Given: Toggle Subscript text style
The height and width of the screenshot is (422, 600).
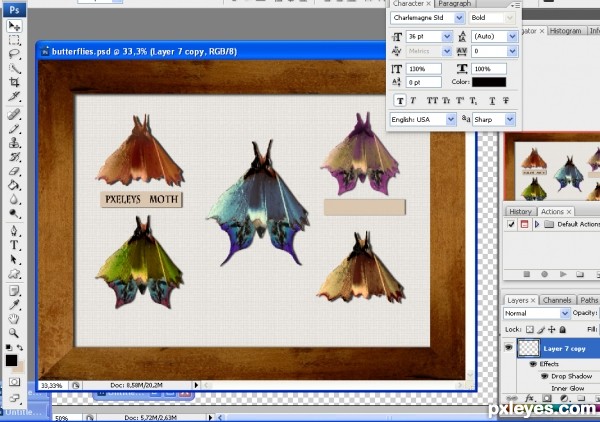Looking at the screenshot, I should [x=473, y=101].
